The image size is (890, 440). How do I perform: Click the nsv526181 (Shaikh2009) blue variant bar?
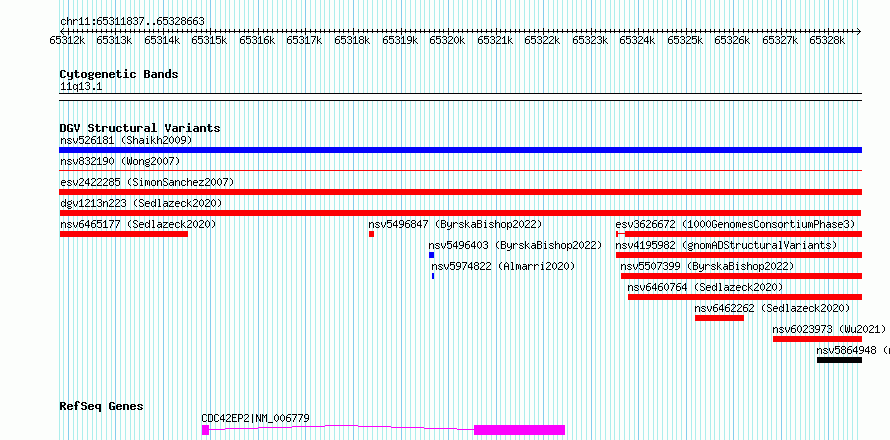460,150
